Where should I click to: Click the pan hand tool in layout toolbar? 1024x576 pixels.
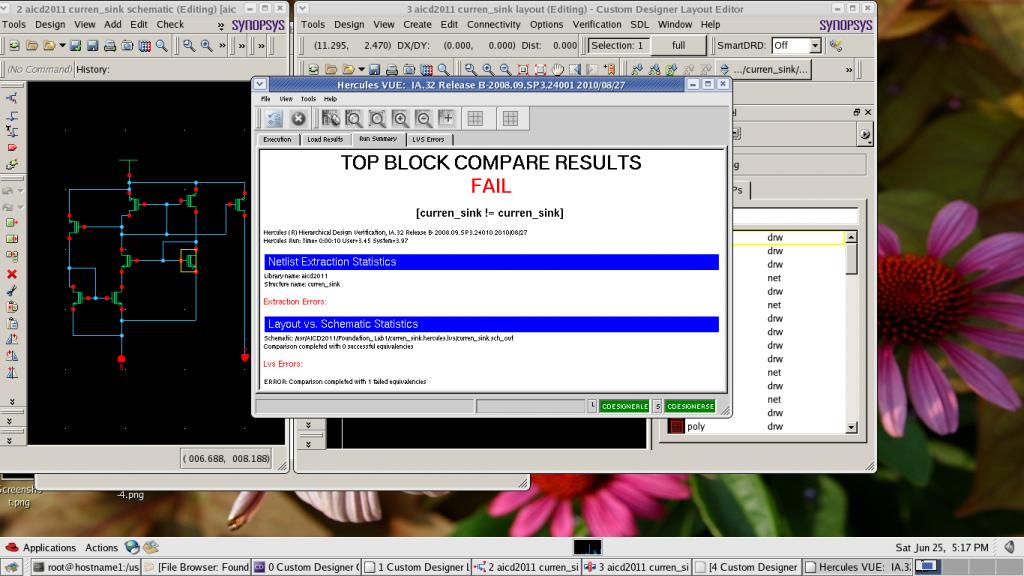click(x=557, y=69)
